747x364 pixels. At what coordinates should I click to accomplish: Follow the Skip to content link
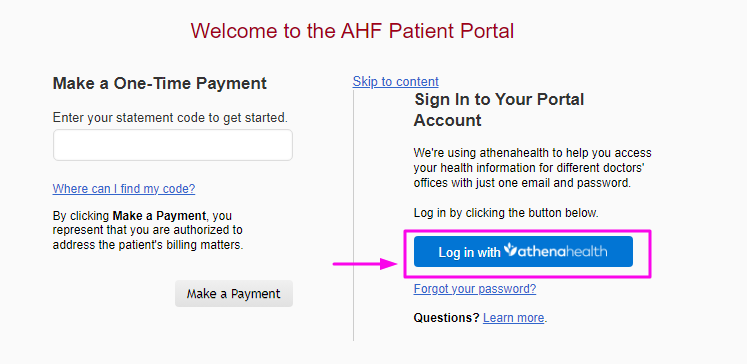point(395,81)
